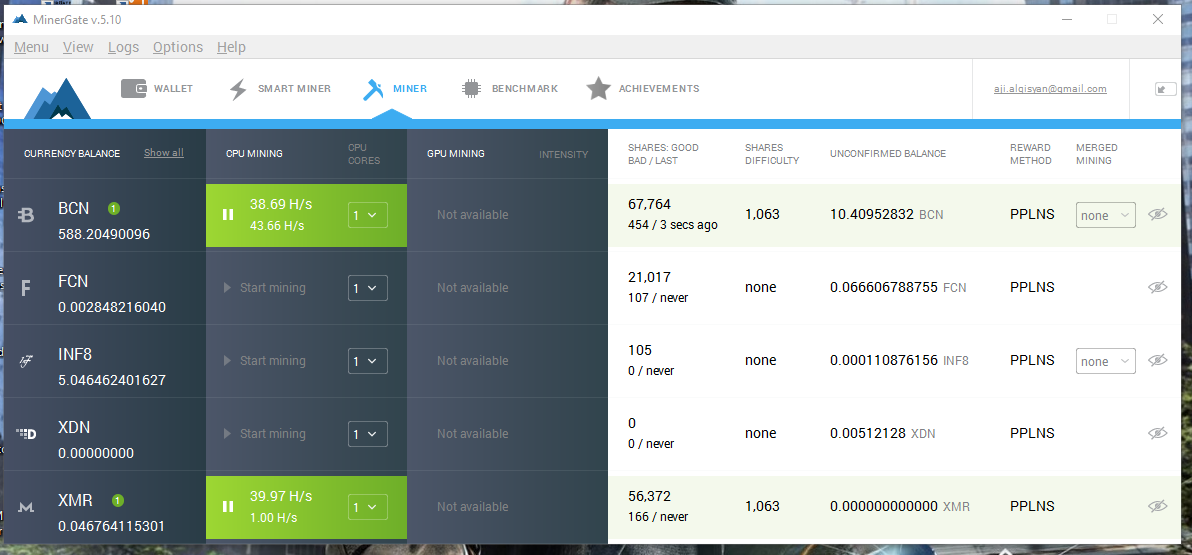Image resolution: width=1192 pixels, height=555 pixels.
Task: Click BCN balance 588.20490096
Action: click(x=104, y=234)
